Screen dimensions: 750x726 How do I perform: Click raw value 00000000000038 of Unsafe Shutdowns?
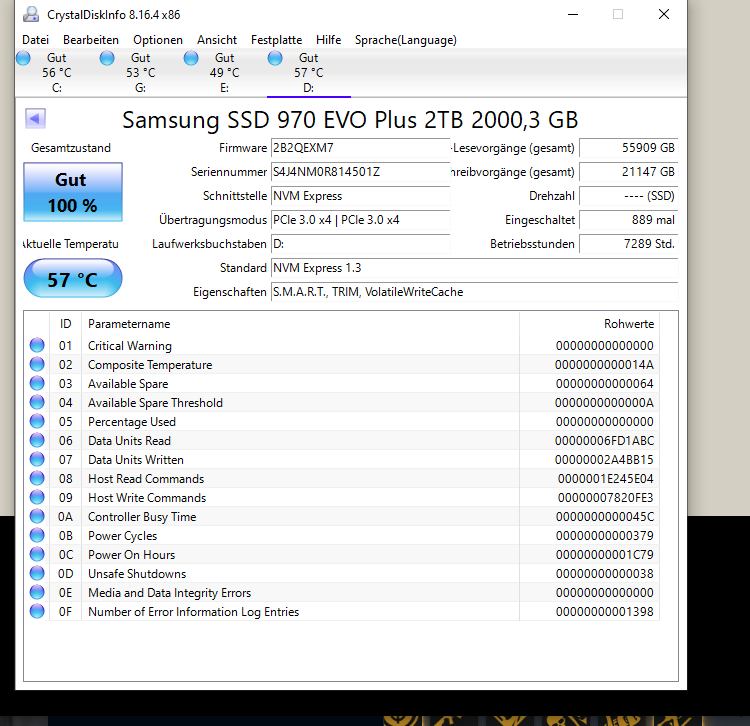pyautogui.click(x=604, y=573)
